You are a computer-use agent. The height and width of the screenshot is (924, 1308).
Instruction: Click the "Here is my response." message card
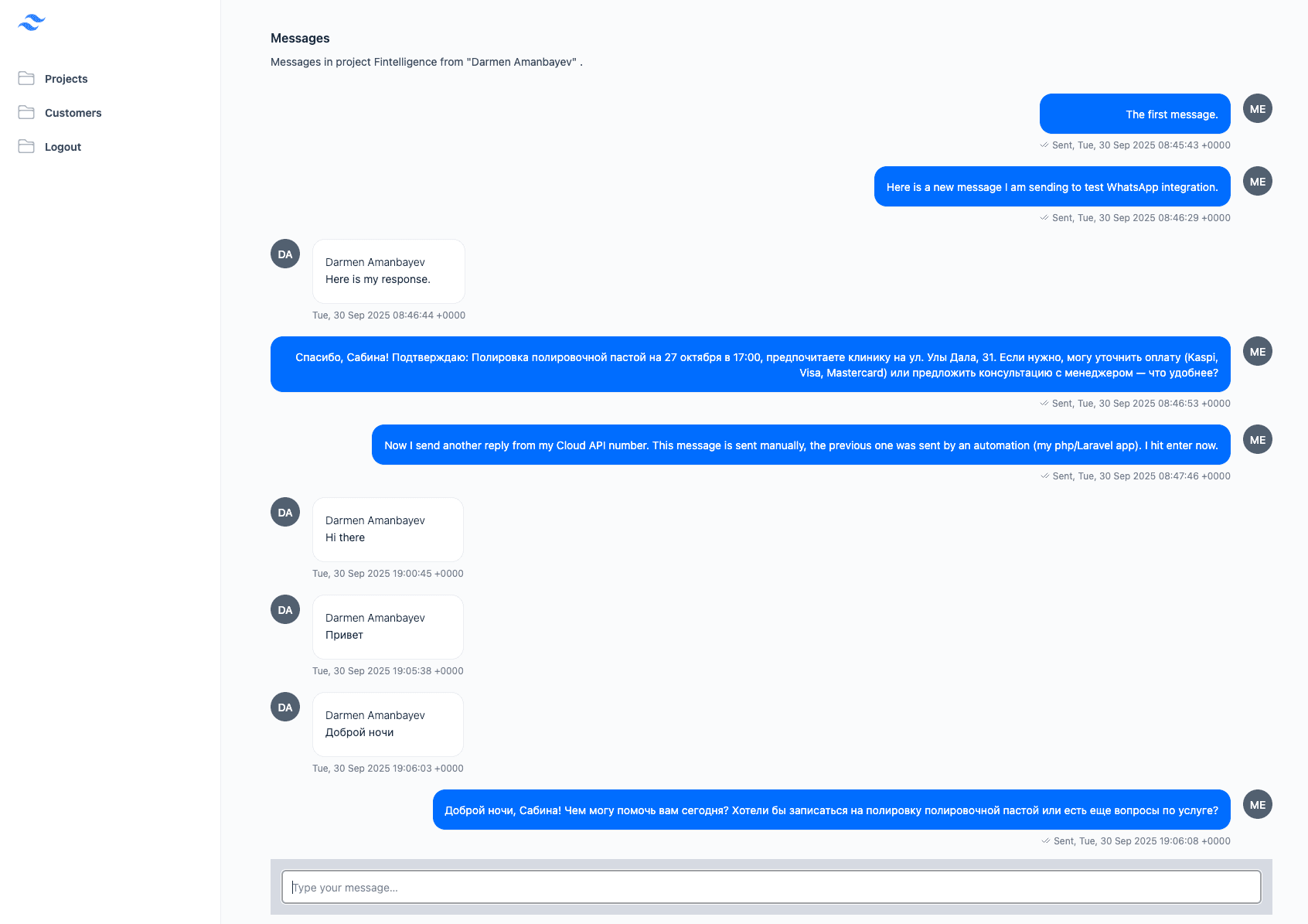[x=388, y=271]
